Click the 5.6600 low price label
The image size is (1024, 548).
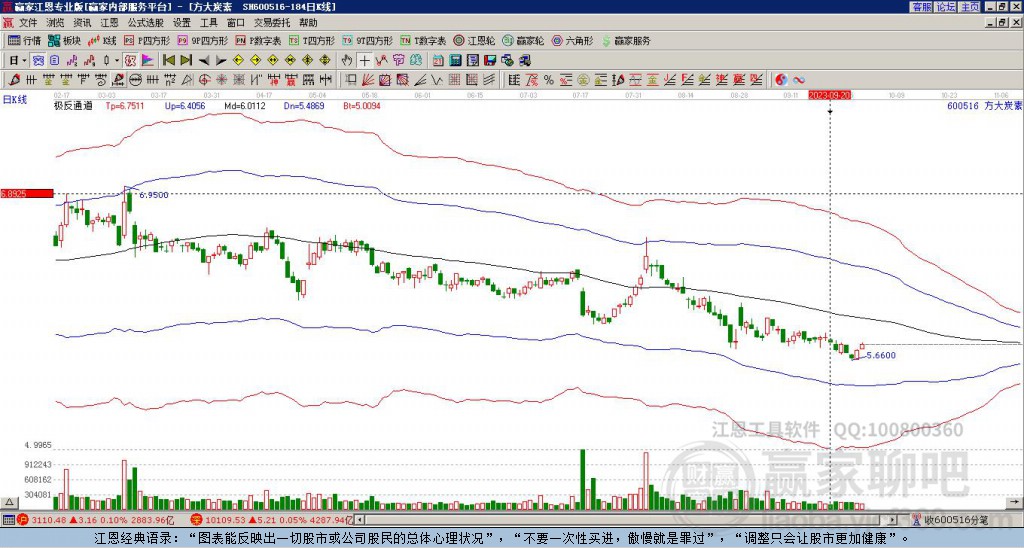click(881, 355)
